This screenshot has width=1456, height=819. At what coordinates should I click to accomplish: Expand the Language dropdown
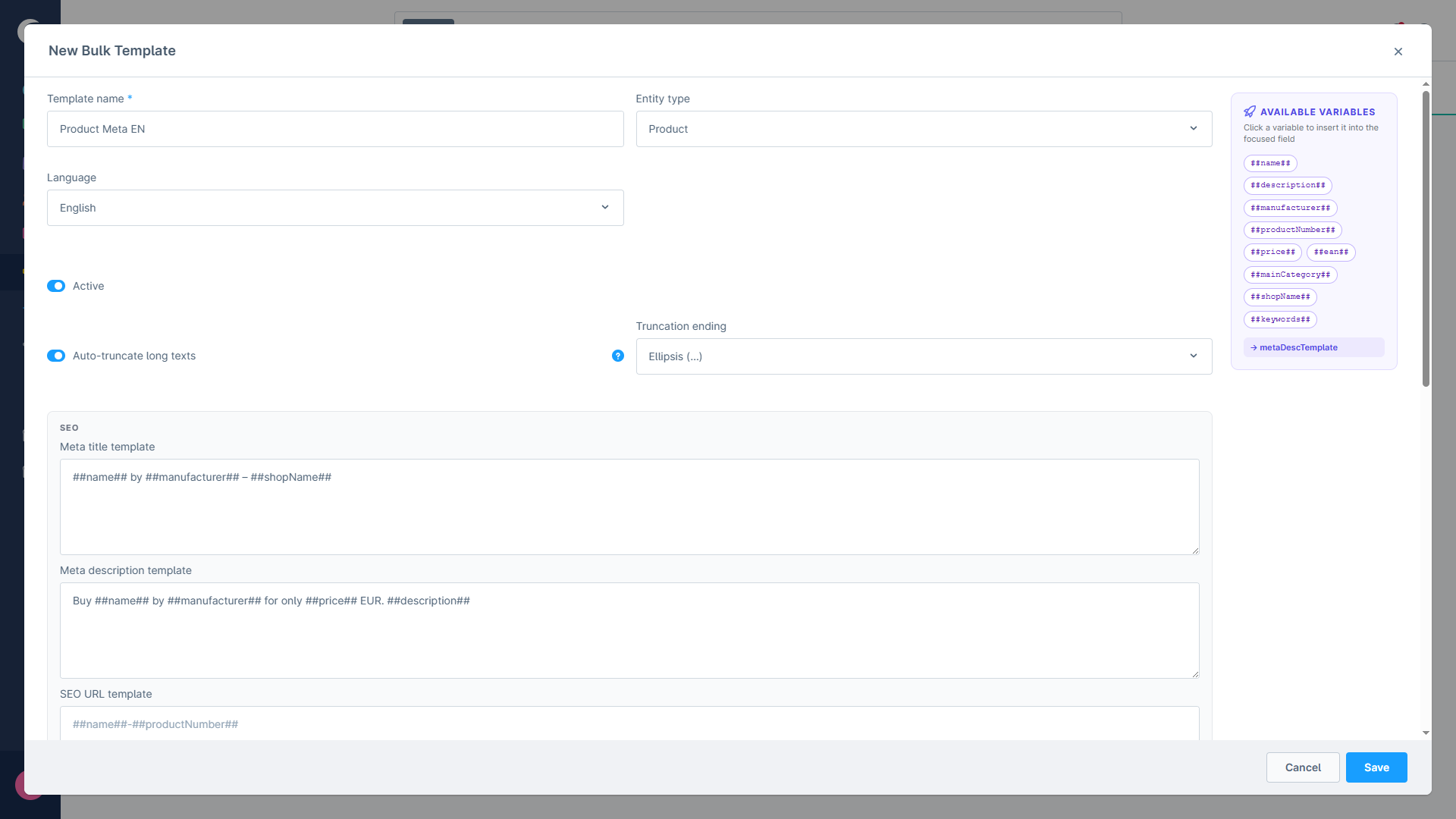pos(334,208)
